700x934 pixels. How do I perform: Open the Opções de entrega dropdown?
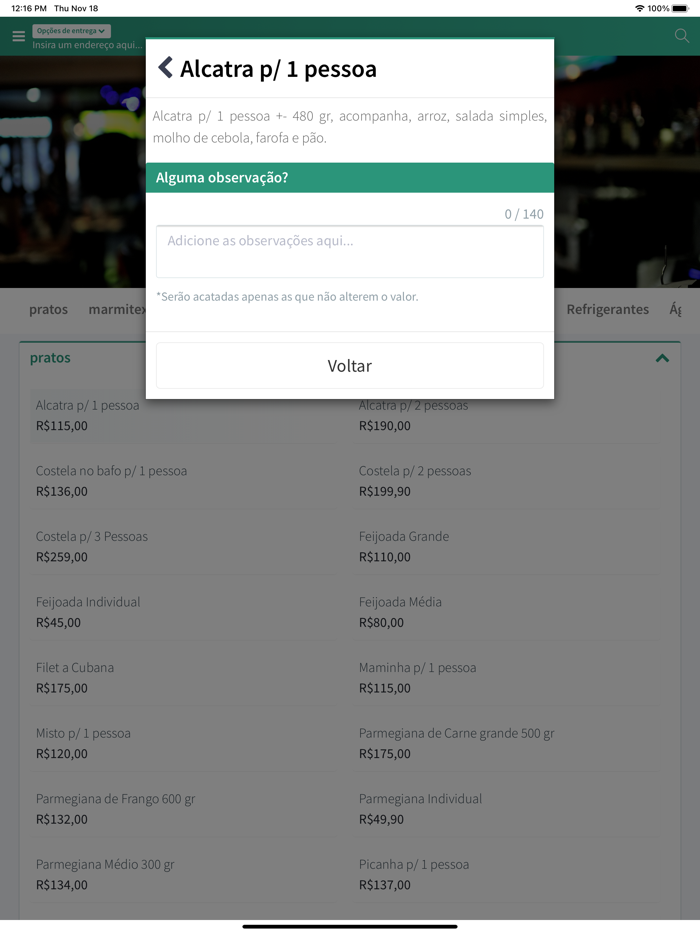pyautogui.click(x=71, y=31)
